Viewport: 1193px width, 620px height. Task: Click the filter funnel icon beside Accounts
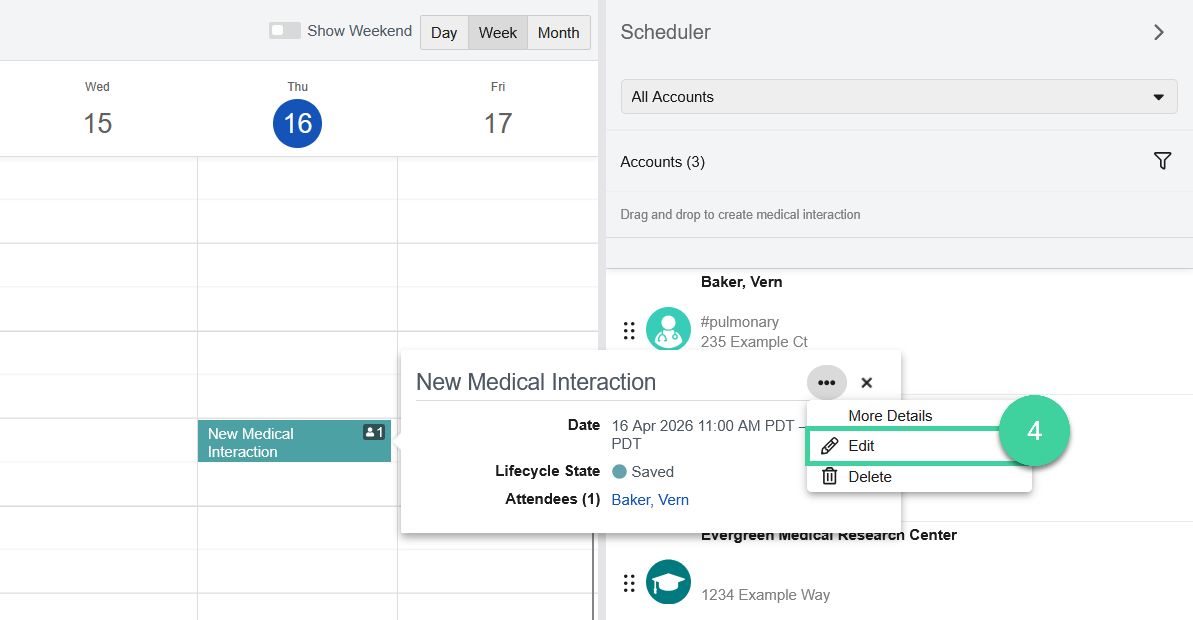coord(1162,161)
